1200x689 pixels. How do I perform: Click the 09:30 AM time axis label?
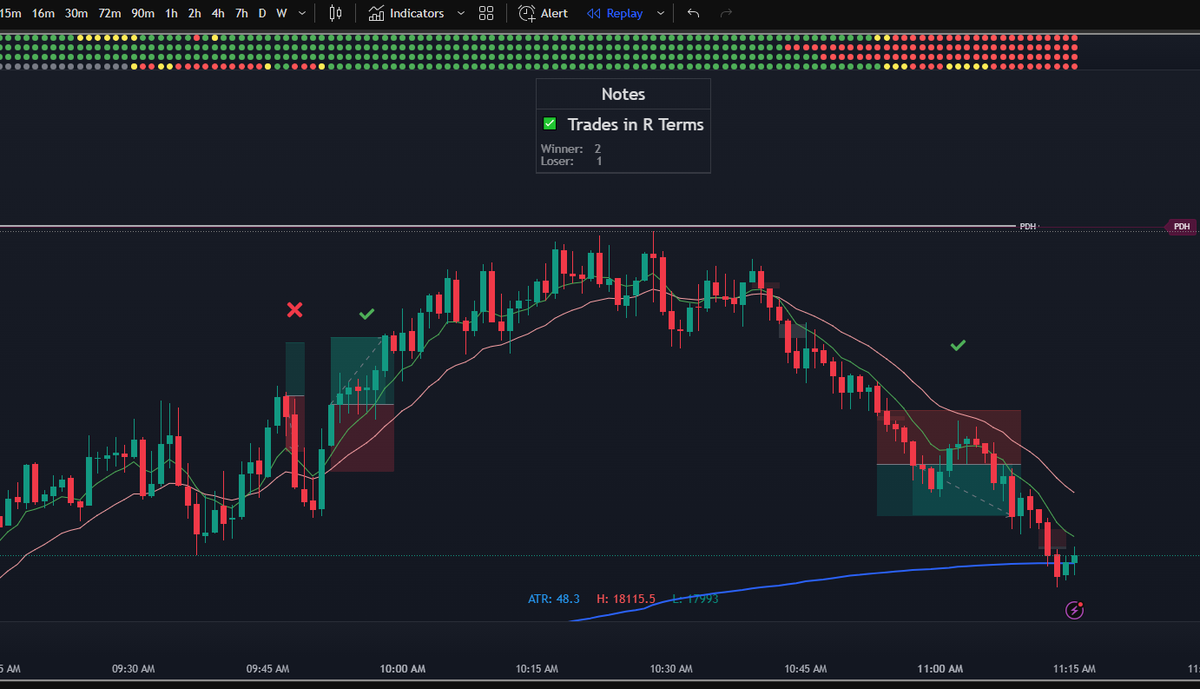point(132,668)
